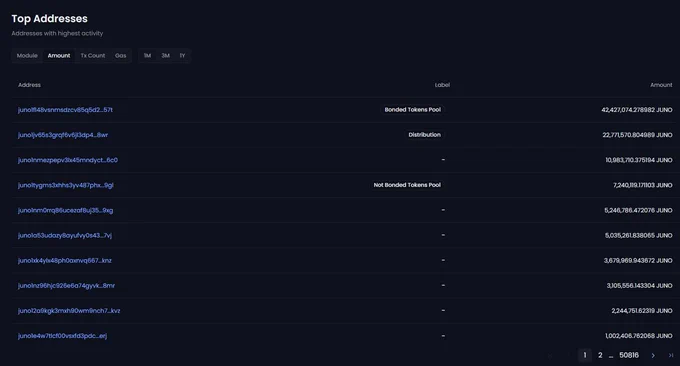Screen dimensions: 680x366
Task: Open address ending in 7vj
Action: 65,235
